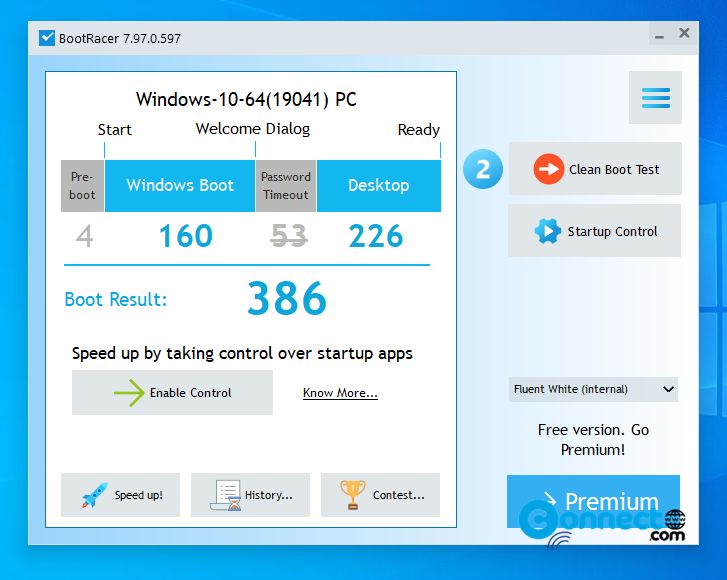The width and height of the screenshot is (727, 580).
Task: Open the hamburger menu
Action: click(x=655, y=97)
